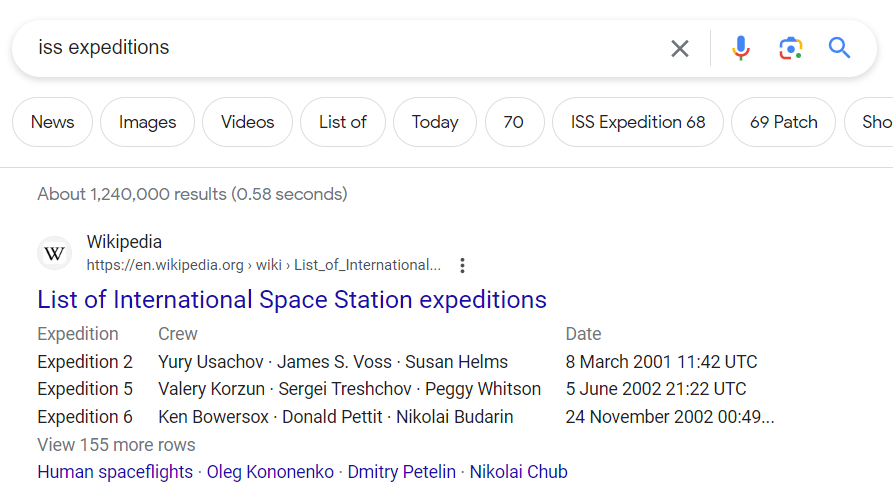Click crew text 'Yury Usachov · James S. Voss · Susan Helms'
This screenshot has height=503, width=893.
[x=333, y=362]
